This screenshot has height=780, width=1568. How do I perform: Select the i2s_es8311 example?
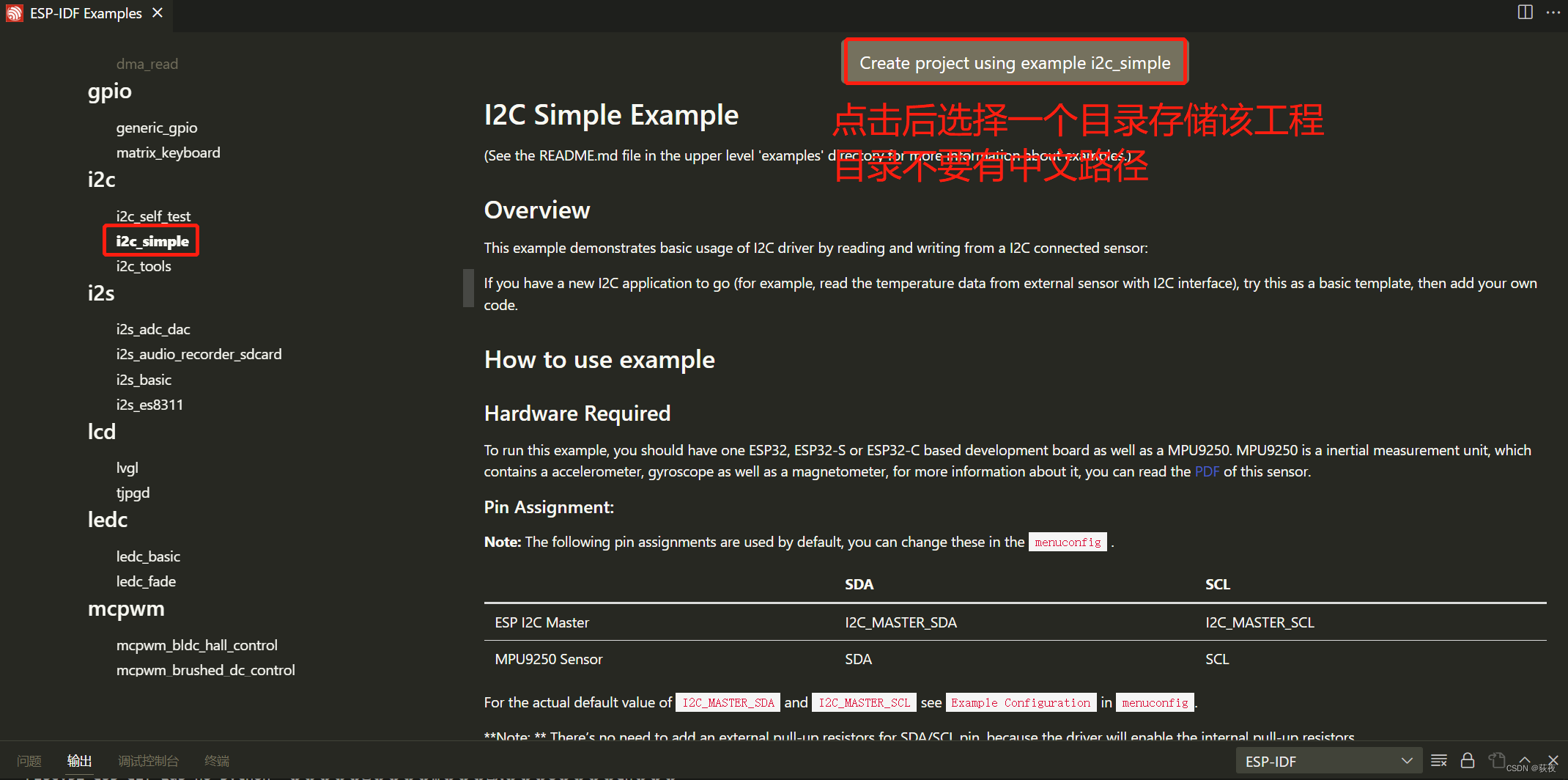pyautogui.click(x=149, y=405)
